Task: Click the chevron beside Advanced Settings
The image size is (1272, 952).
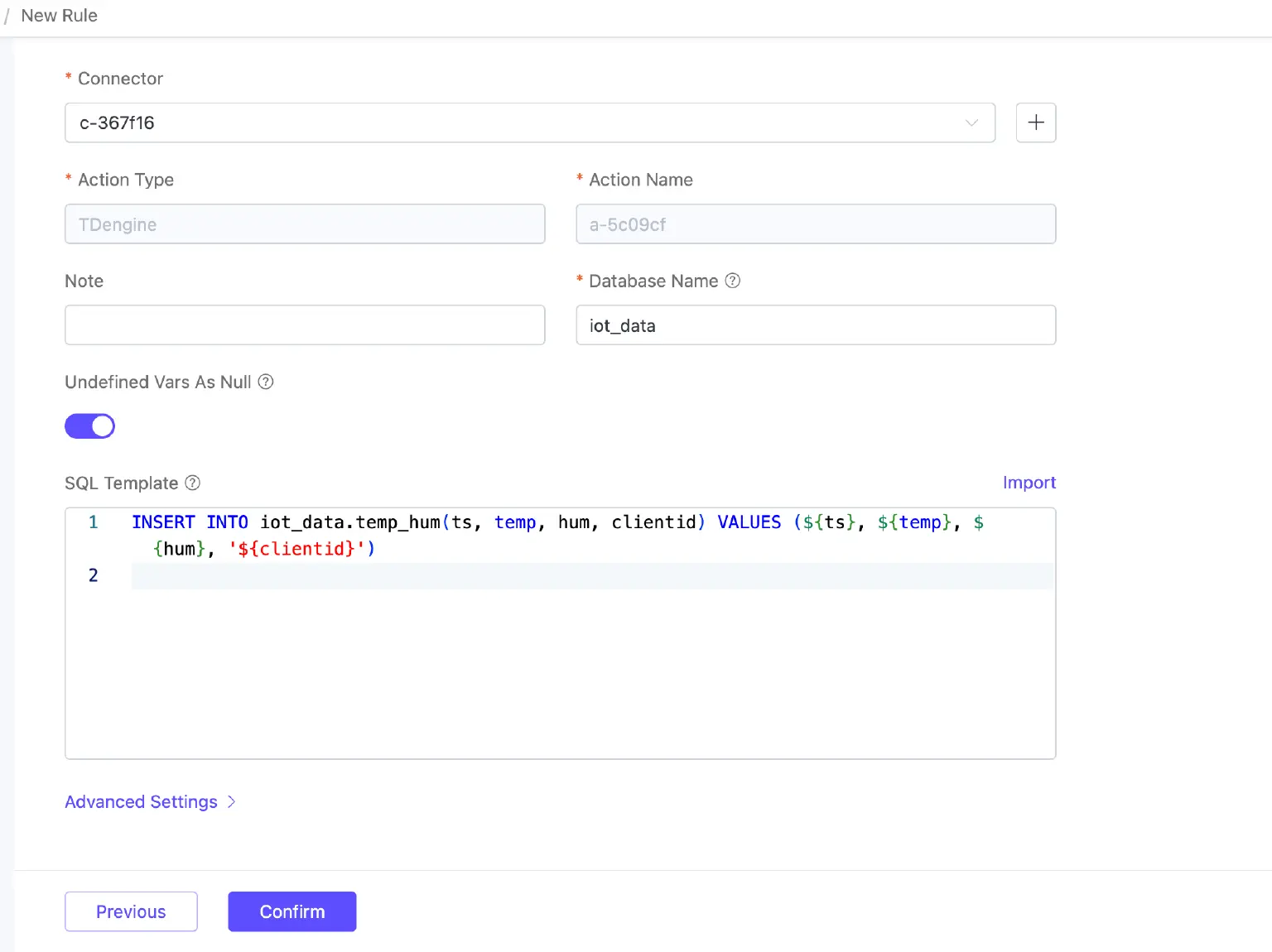Action: (x=232, y=801)
